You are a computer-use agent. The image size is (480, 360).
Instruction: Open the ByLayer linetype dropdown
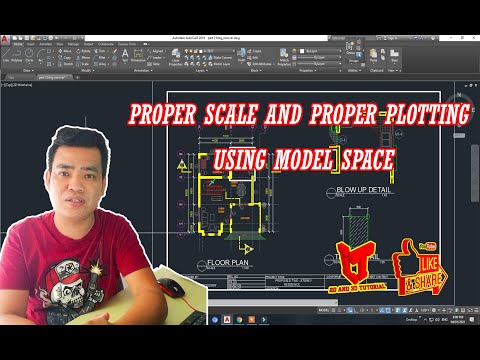tap(319, 64)
